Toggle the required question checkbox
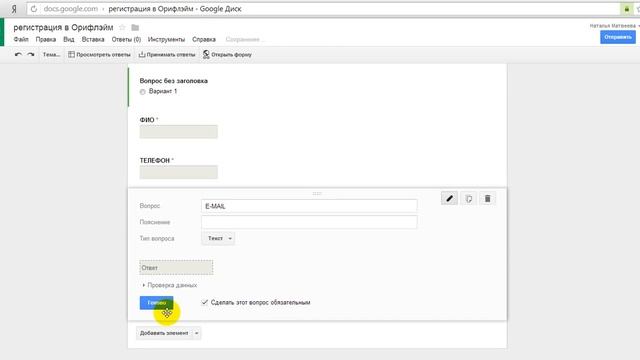The width and height of the screenshot is (640, 360). click(x=204, y=302)
